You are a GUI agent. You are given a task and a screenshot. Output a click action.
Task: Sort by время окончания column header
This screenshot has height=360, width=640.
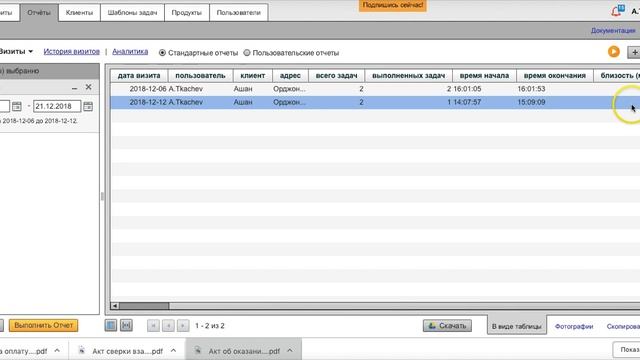[x=555, y=76]
